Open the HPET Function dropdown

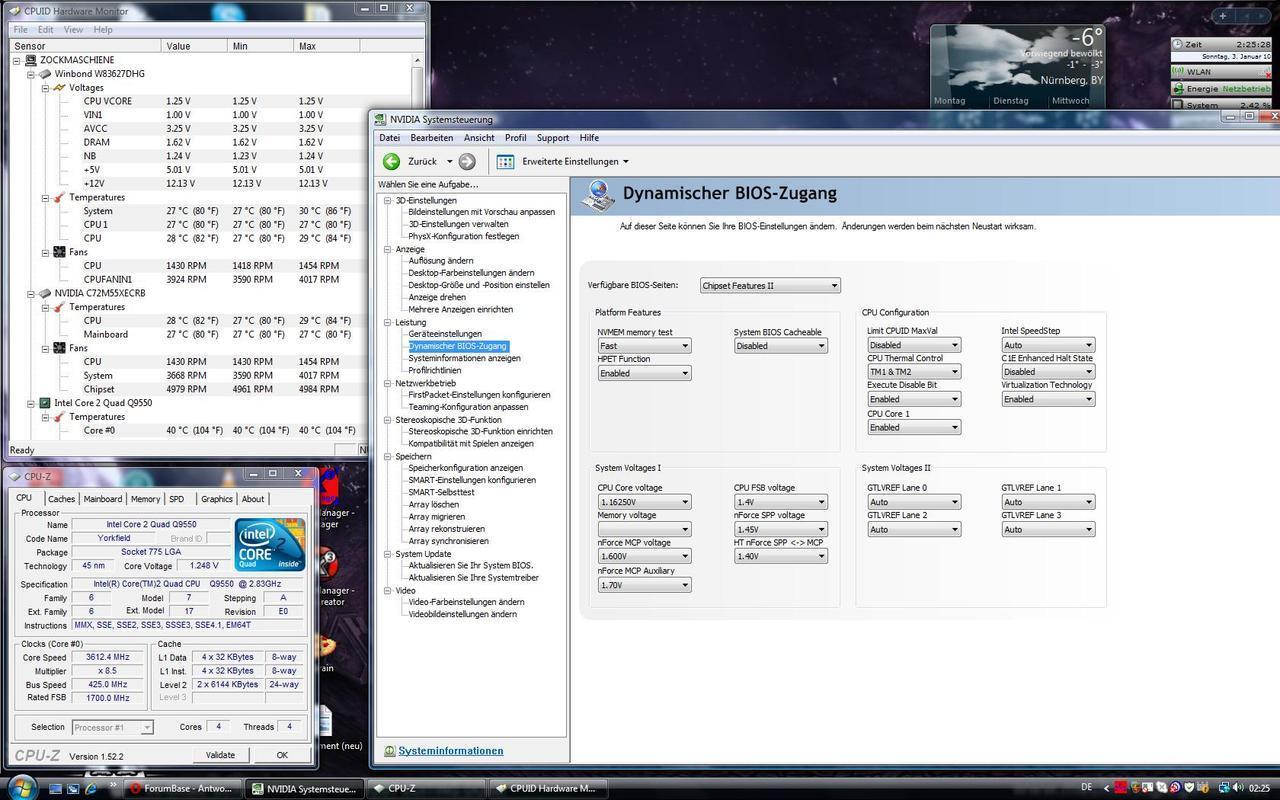click(x=644, y=373)
